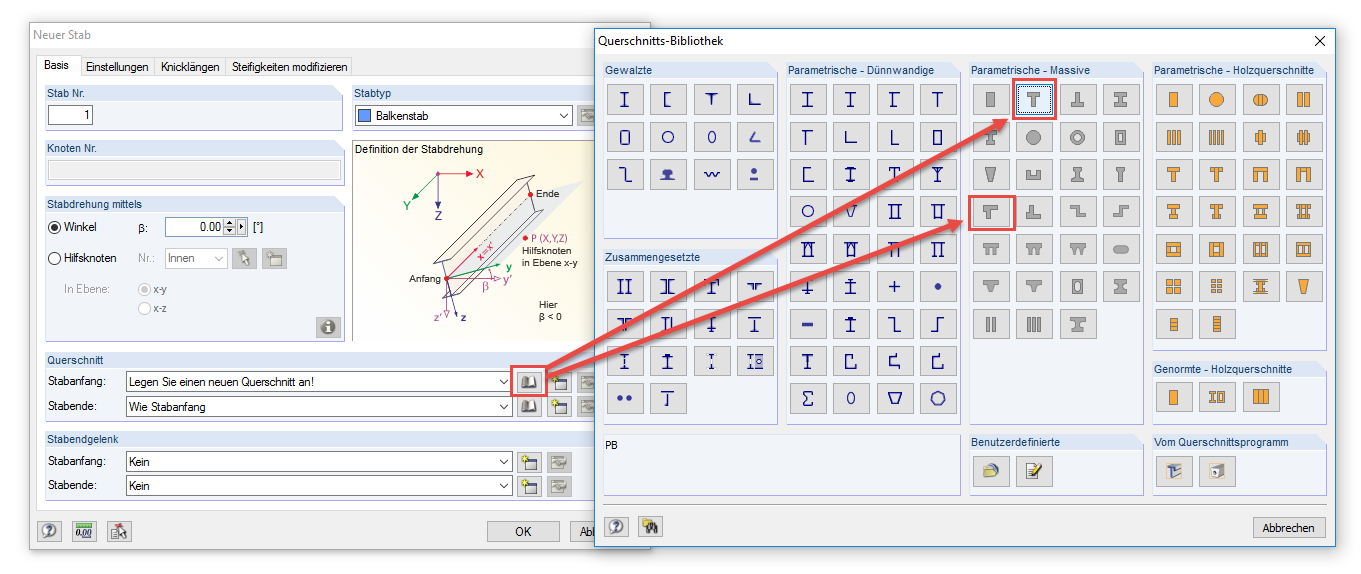Viewport: 1361px width, 574px height.
Task: Click the β angle value field
Action: tap(194, 227)
